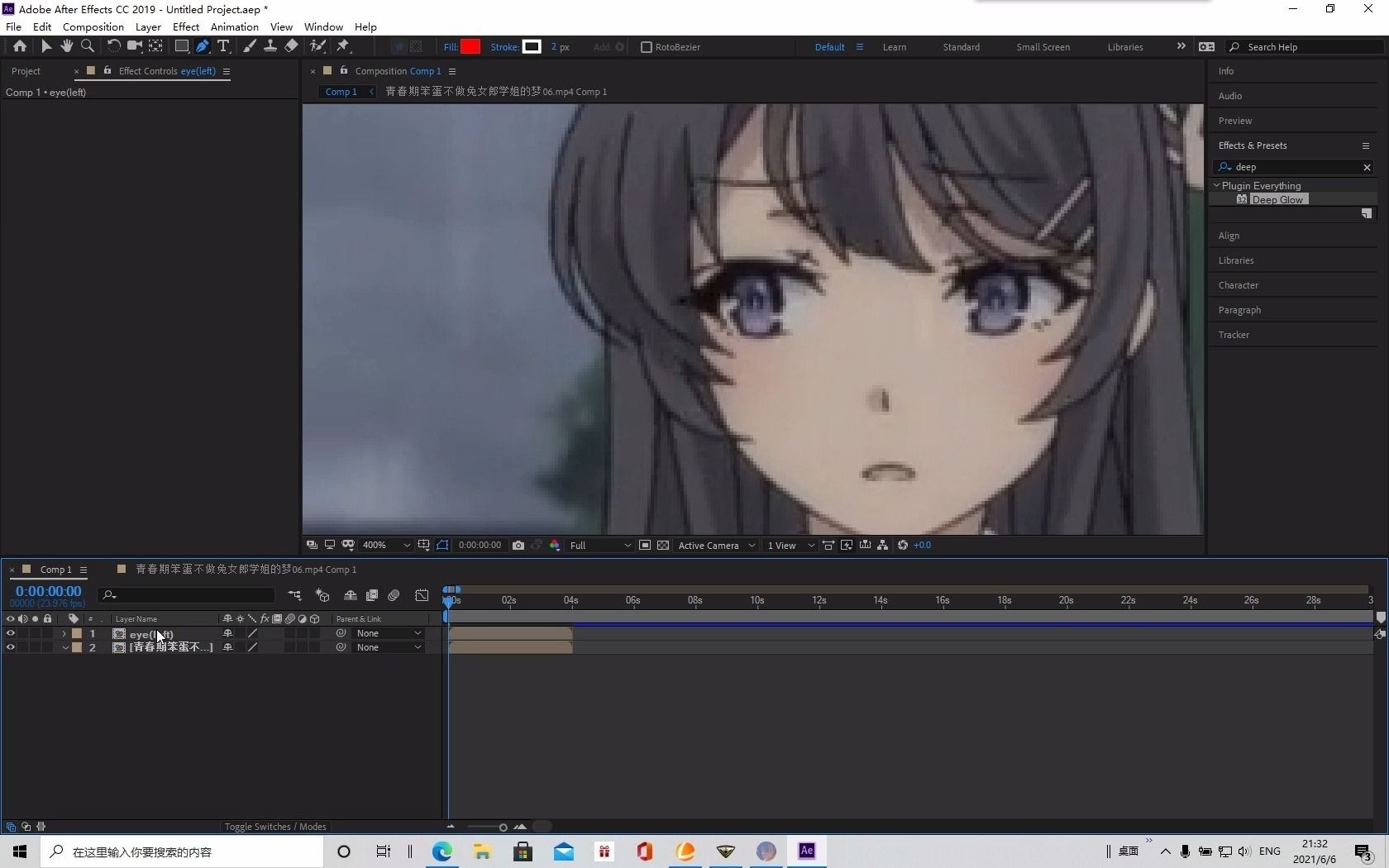This screenshot has width=1389, height=868.
Task: Click the Home icon in toolbar
Action: pyautogui.click(x=19, y=46)
